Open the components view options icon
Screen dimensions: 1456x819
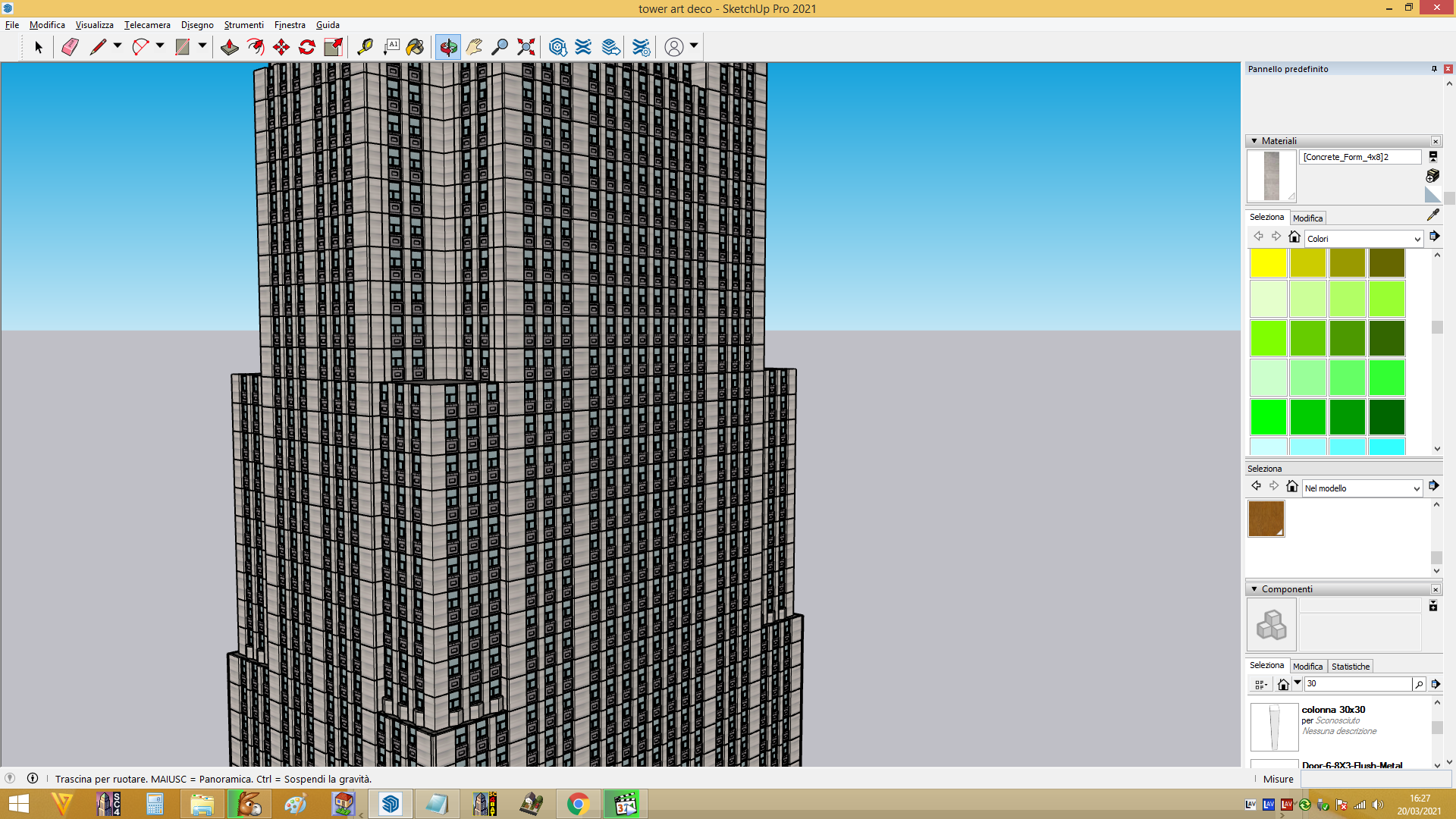tap(1261, 684)
